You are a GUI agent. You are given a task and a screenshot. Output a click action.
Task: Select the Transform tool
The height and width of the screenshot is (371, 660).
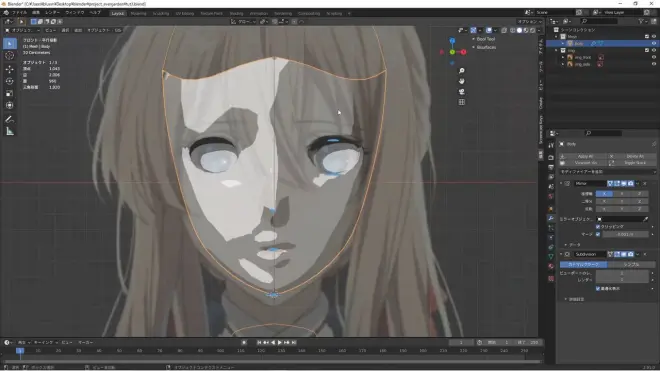tap(10, 105)
